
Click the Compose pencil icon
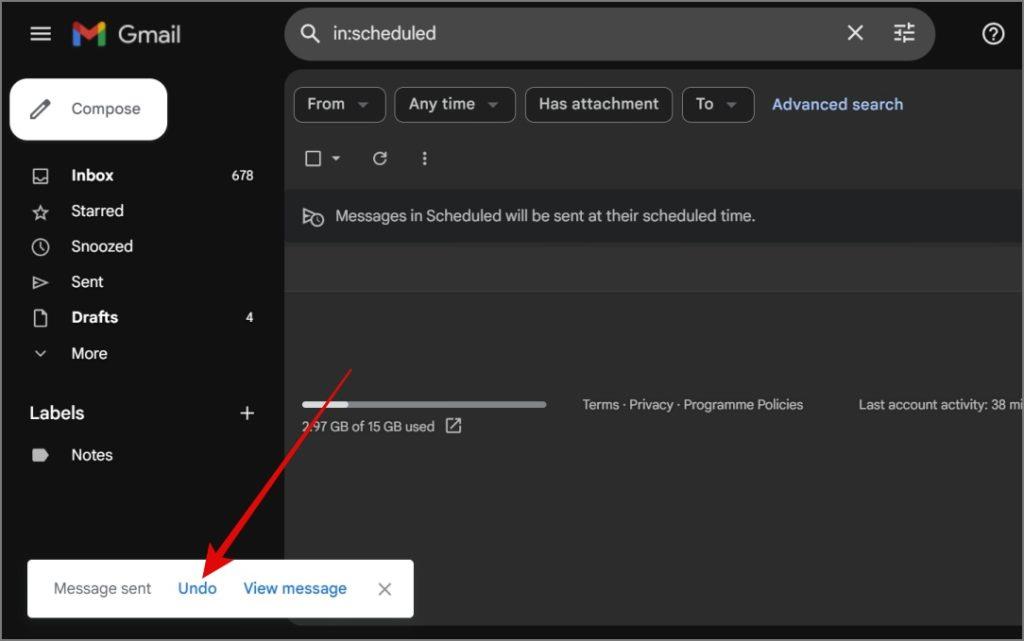pos(40,110)
